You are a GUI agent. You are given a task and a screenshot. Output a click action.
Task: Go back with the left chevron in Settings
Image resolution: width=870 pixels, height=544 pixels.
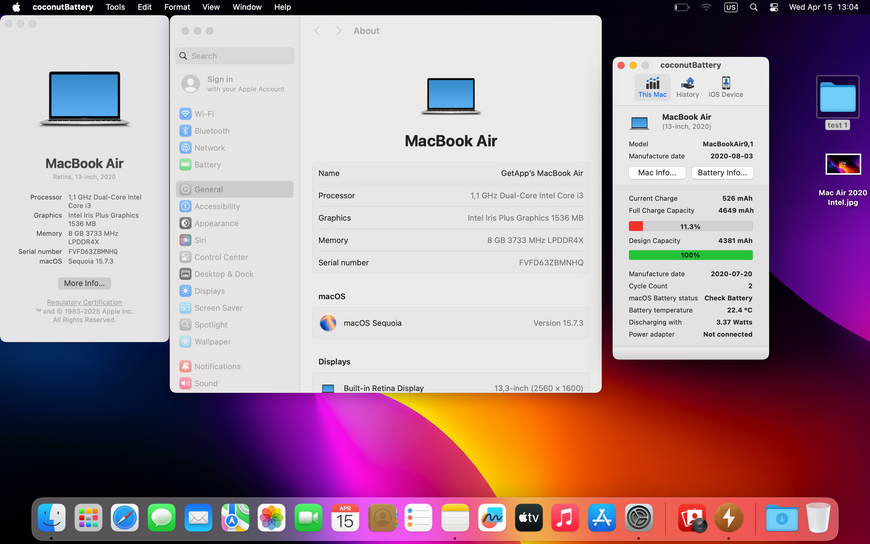click(x=317, y=31)
